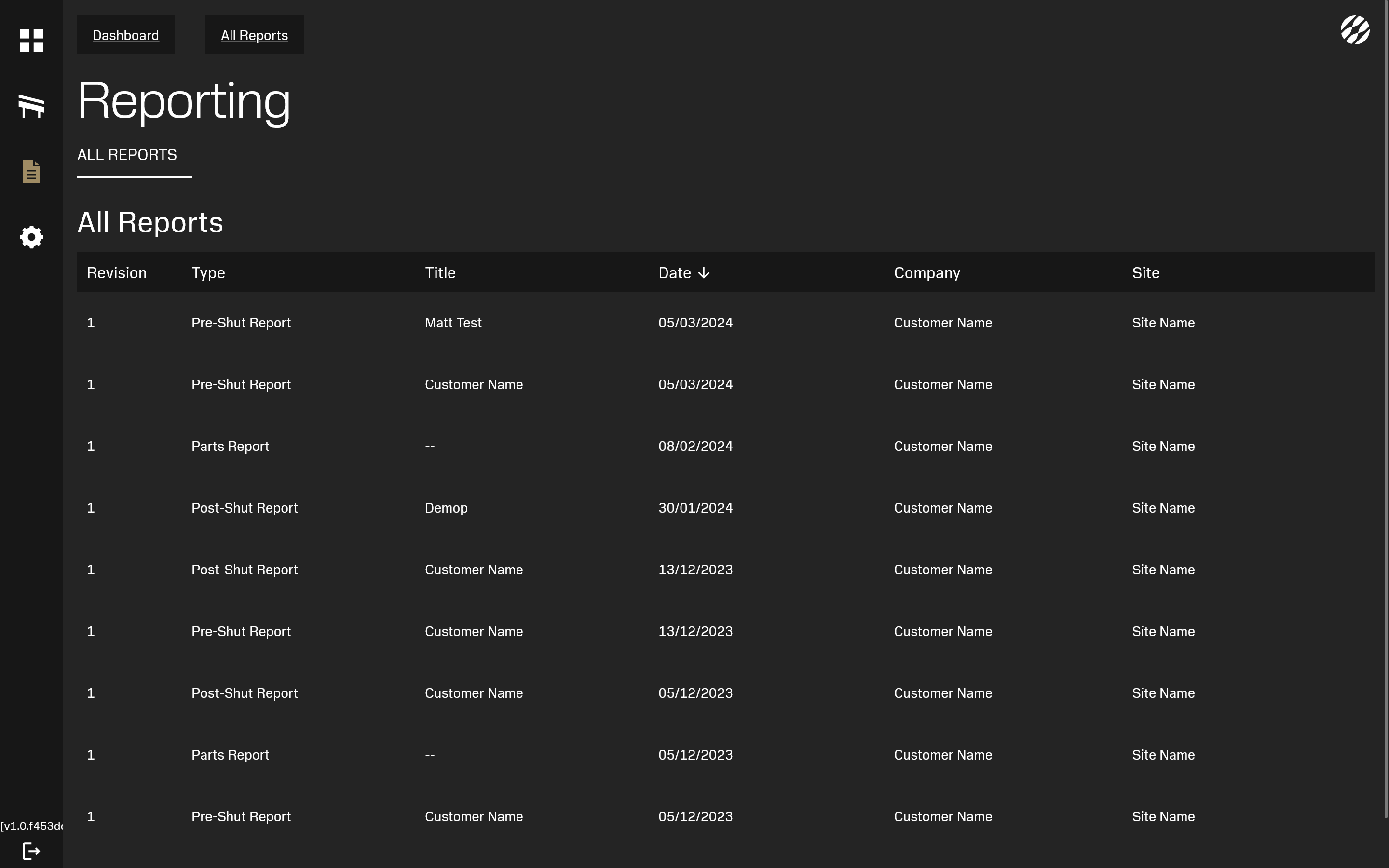
Task: Open the All Reports breadcrumb link
Action: pos(254,35)
